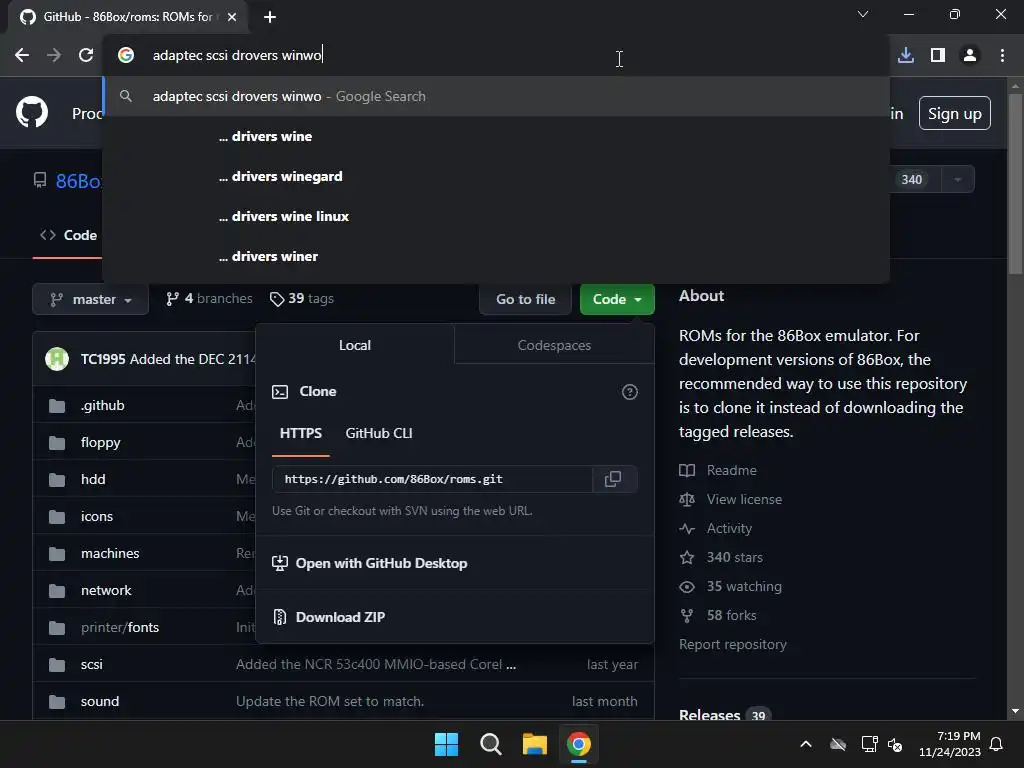Click the browser forward arrow
1024x768 pixels.
[54, 56]
